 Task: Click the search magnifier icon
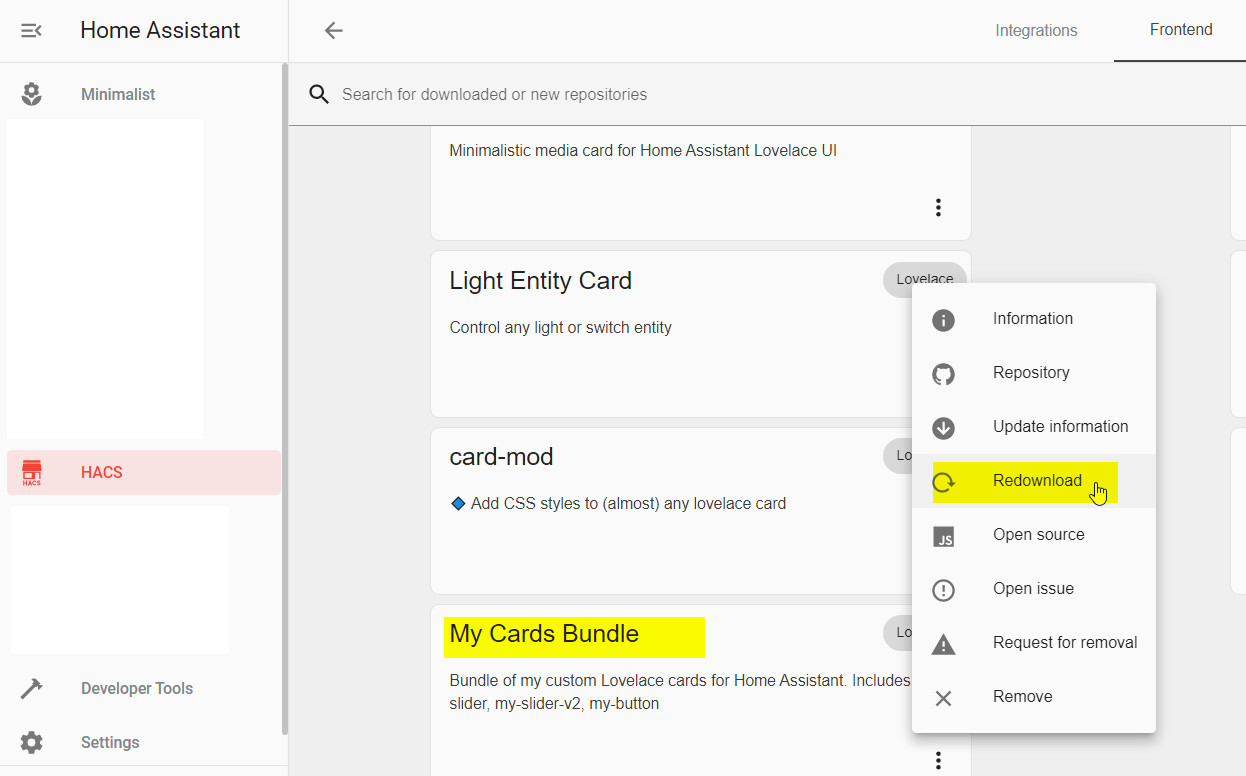point(319,94)
